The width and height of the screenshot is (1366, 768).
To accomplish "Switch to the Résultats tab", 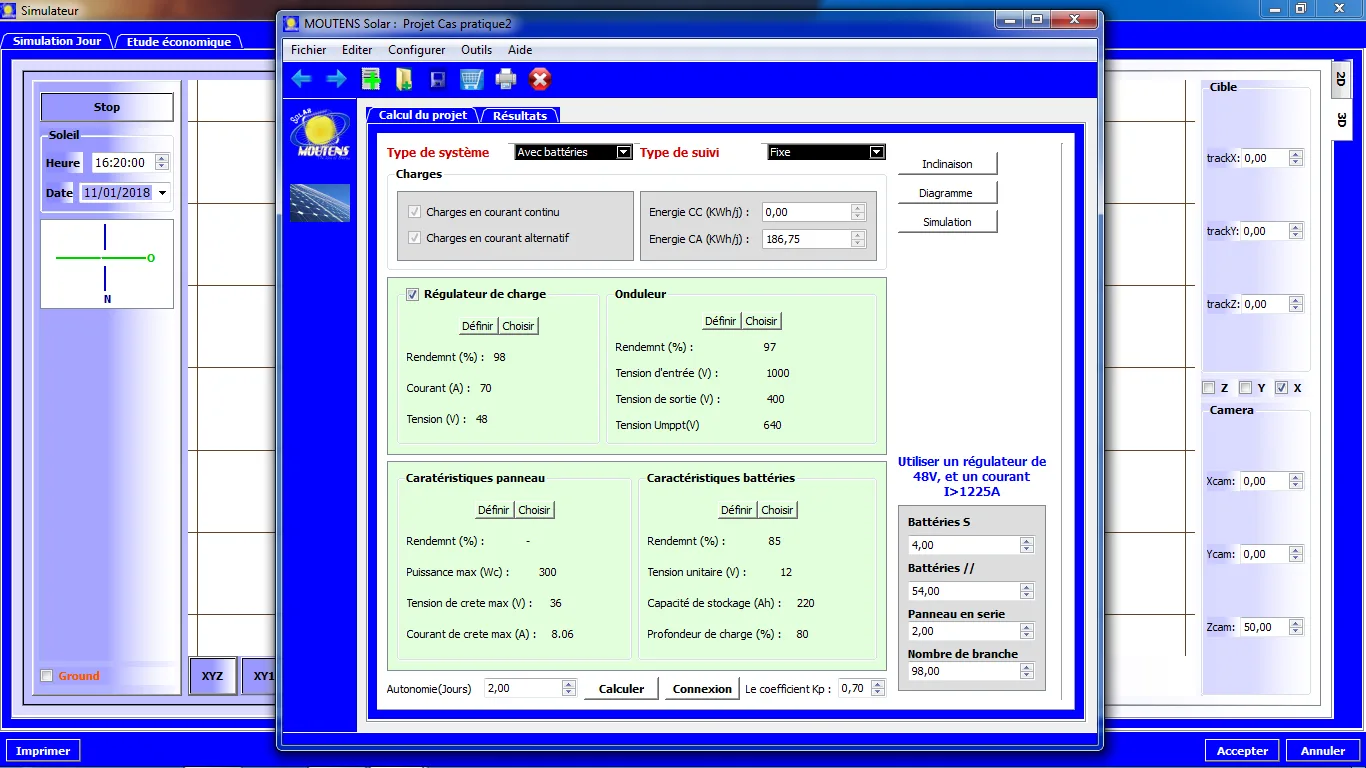I will [x=520, y=116].
